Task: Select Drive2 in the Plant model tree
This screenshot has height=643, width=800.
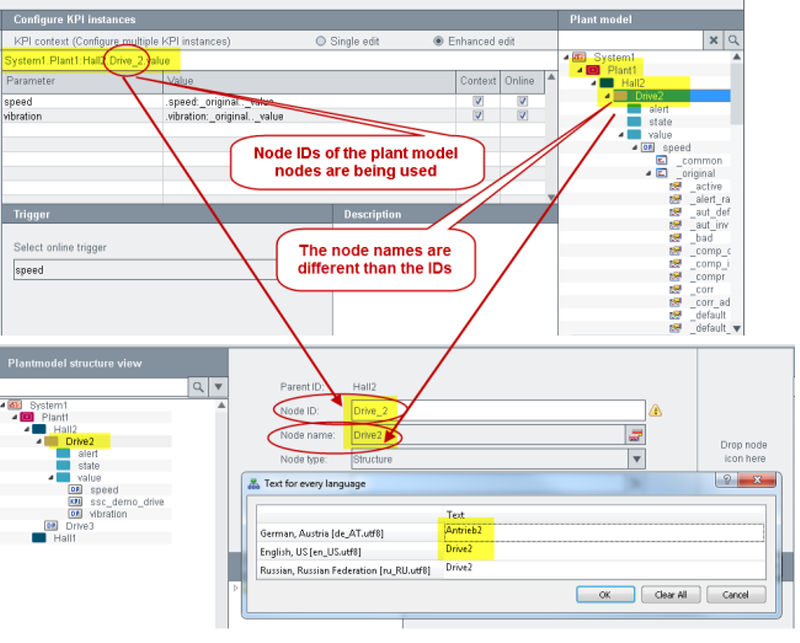Action: click(x=649, y=96)
